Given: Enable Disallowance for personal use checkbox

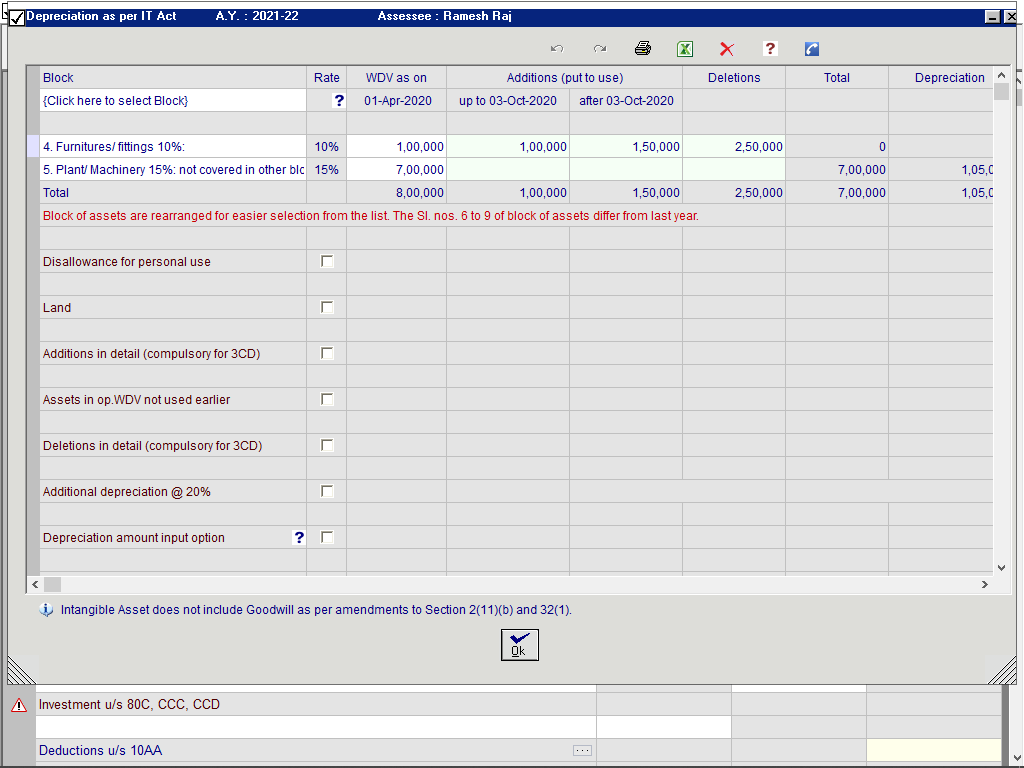Looking at the screenshot, I should tap(327, 262).
